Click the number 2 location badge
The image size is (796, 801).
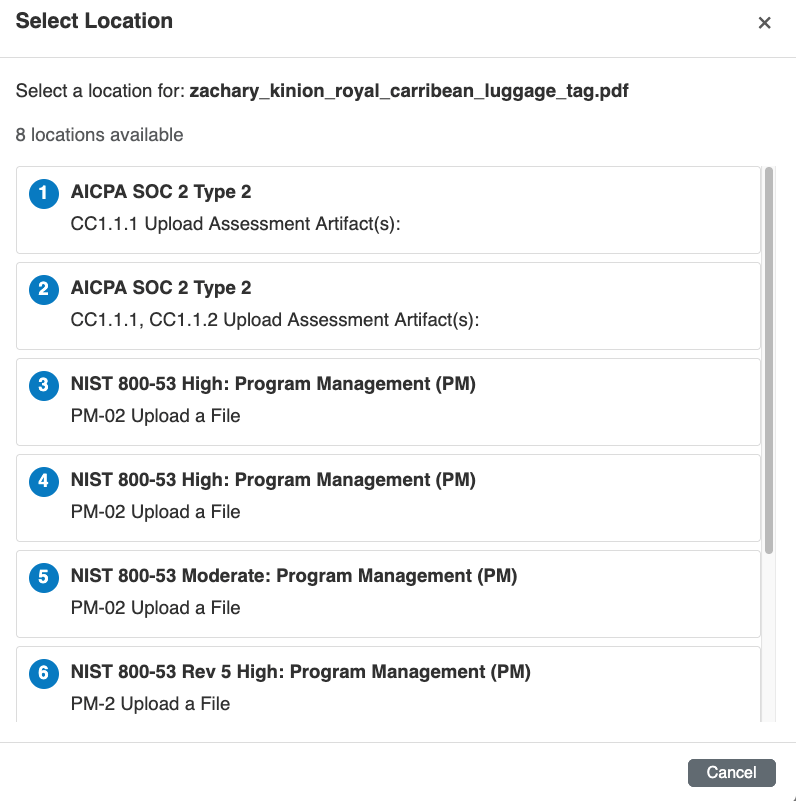pyautogui.click(x=44, y=290)
